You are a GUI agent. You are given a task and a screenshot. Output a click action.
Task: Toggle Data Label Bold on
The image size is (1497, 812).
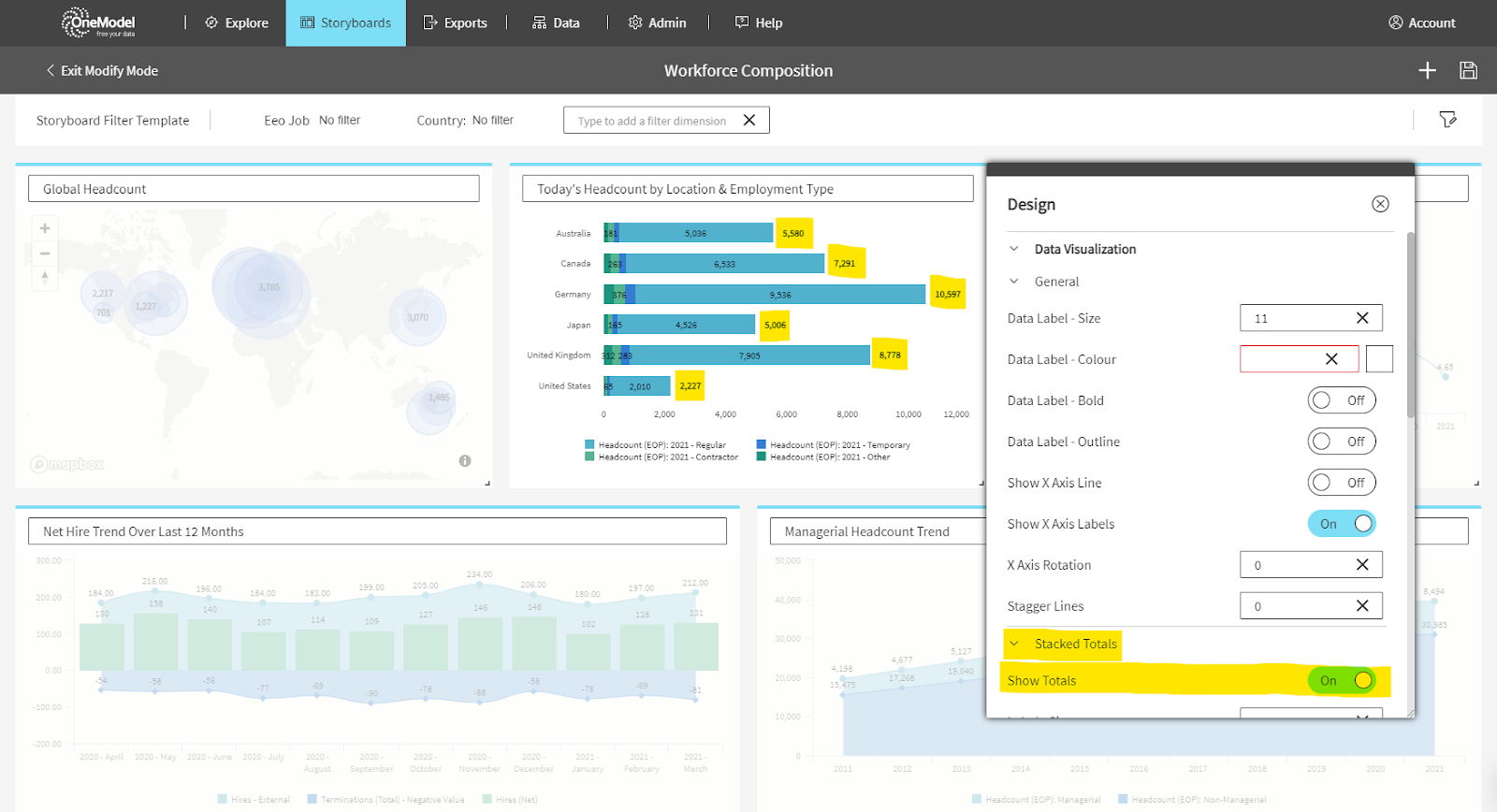pos(1341,400)
